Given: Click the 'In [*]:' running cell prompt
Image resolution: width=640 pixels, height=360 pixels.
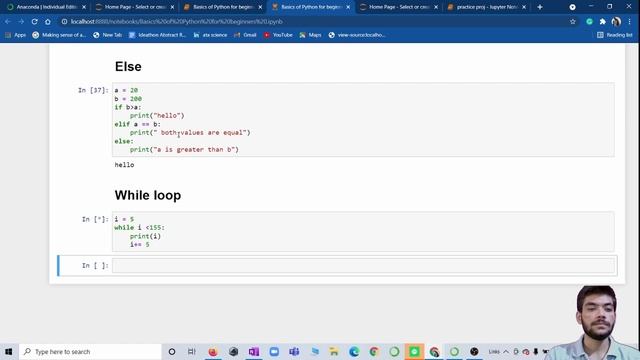Looking at the screenshot, I should click(x=95, y=219).
